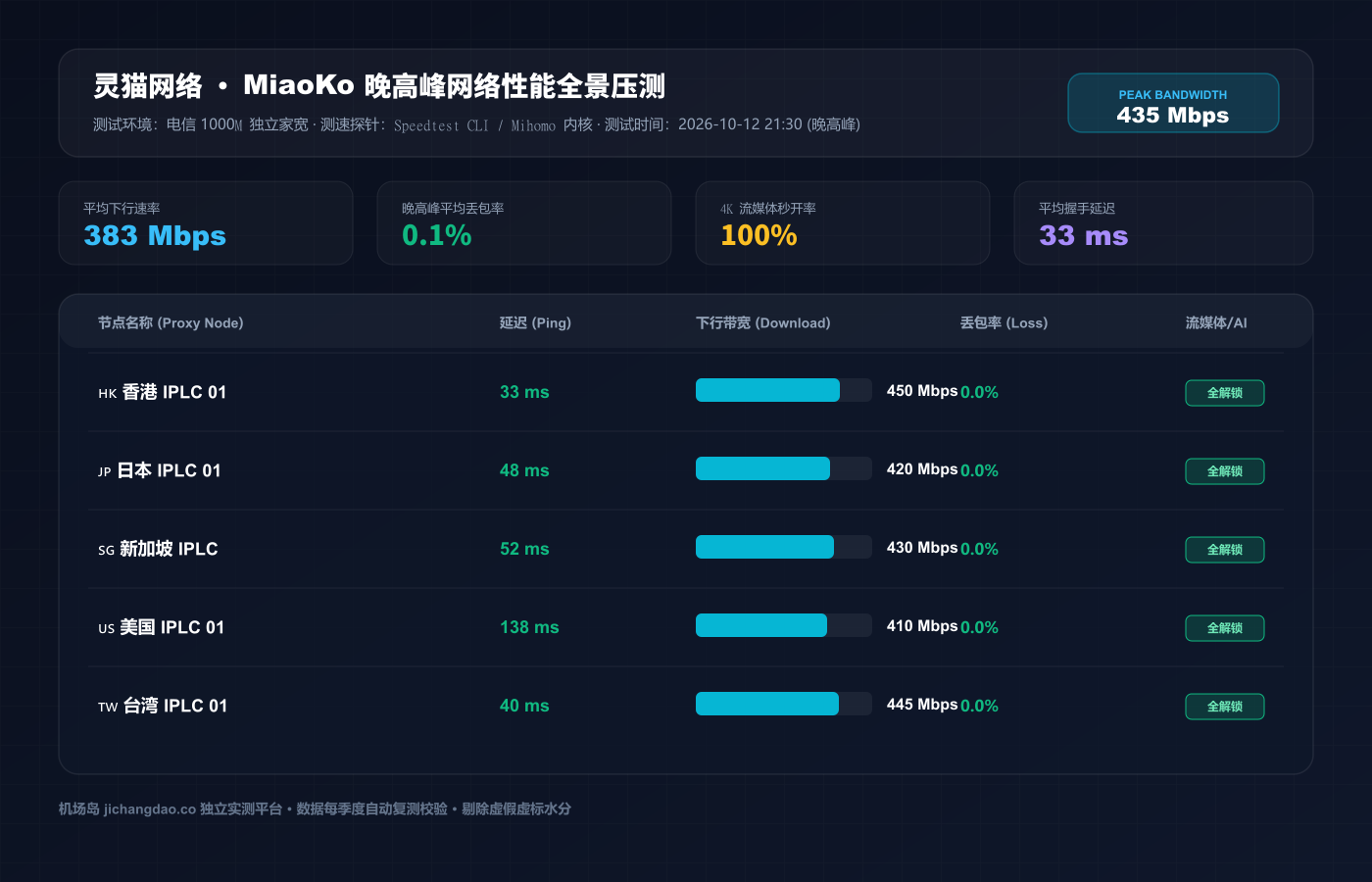Click the 410 Mbps download value
Image resolution: width=1372 pixels, height=882 pixels.
(x=922, y=626)
